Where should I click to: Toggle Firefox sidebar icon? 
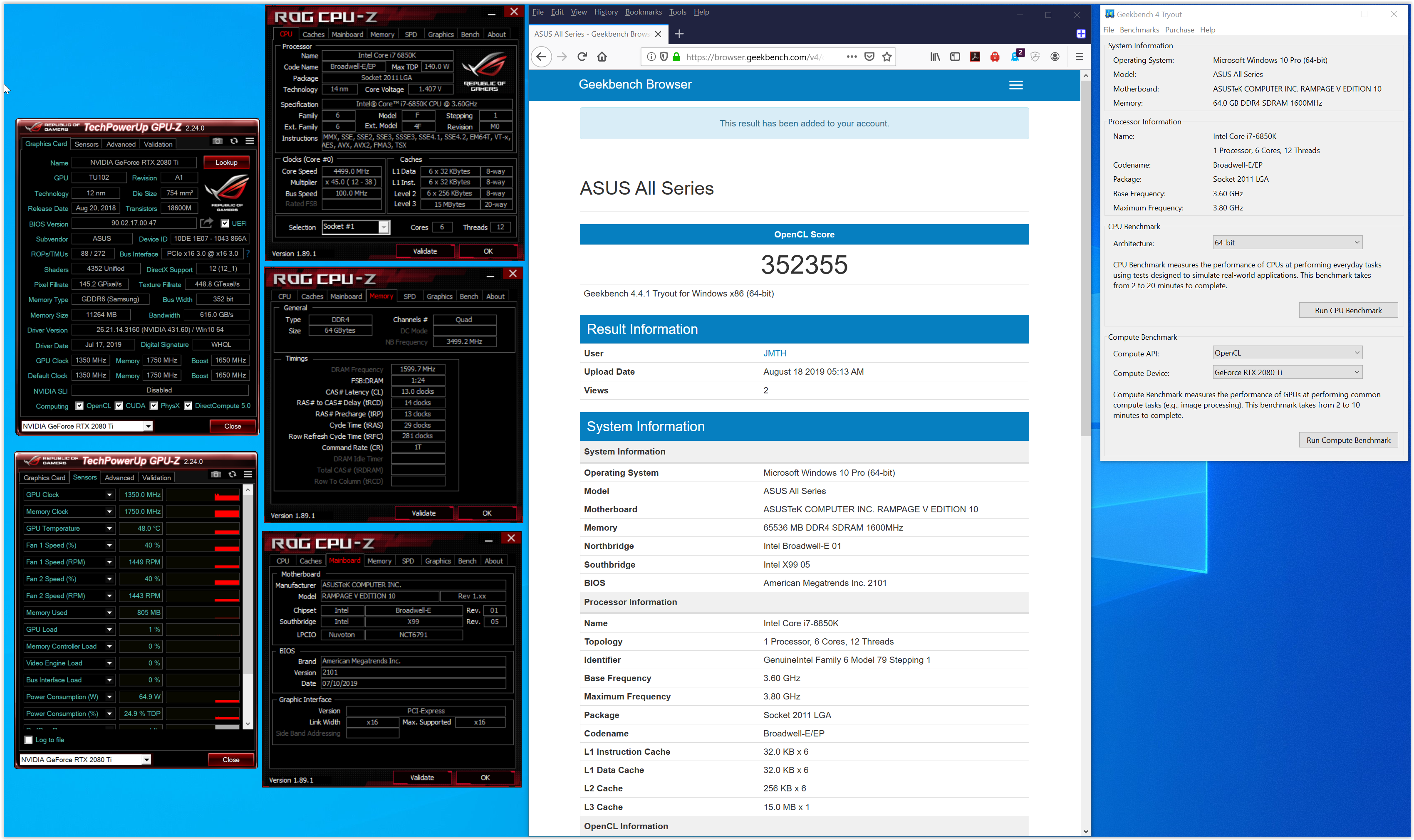coord(955,57)
